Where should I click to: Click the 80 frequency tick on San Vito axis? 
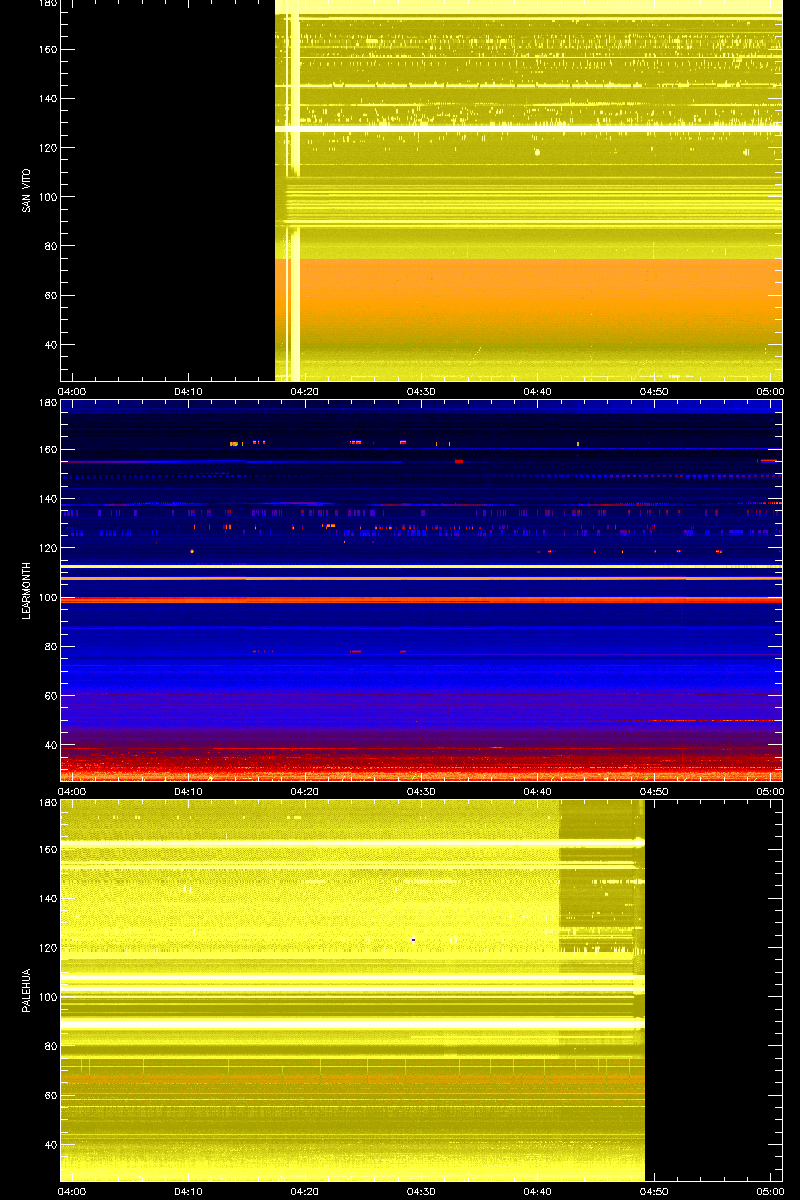tap(50, 246)
